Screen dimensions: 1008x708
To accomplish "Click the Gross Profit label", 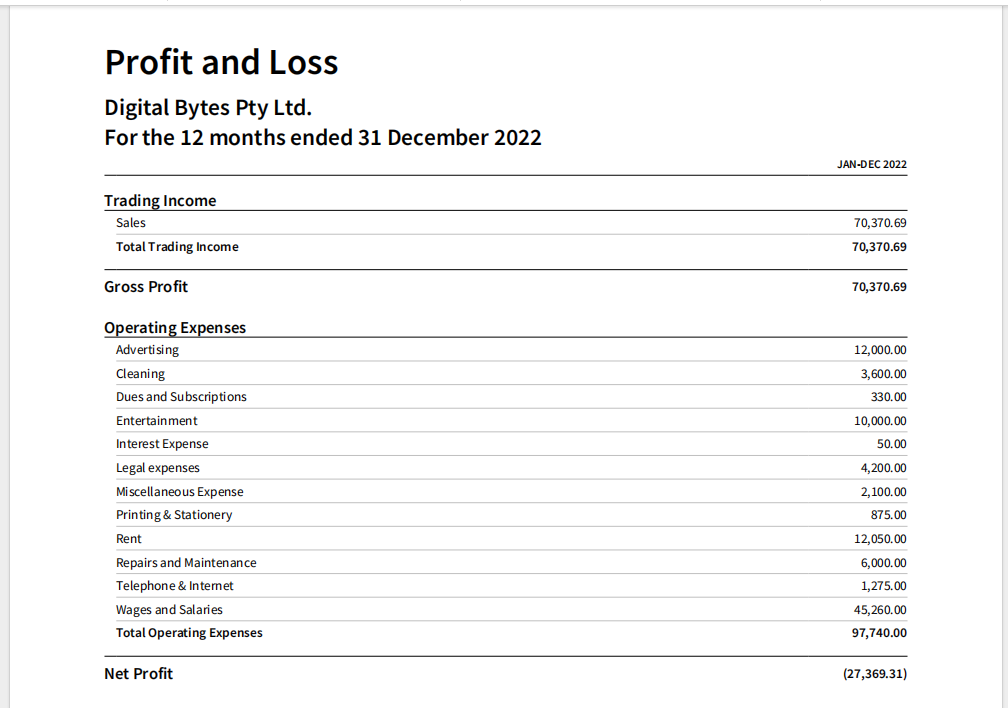I will coord(146,287).
